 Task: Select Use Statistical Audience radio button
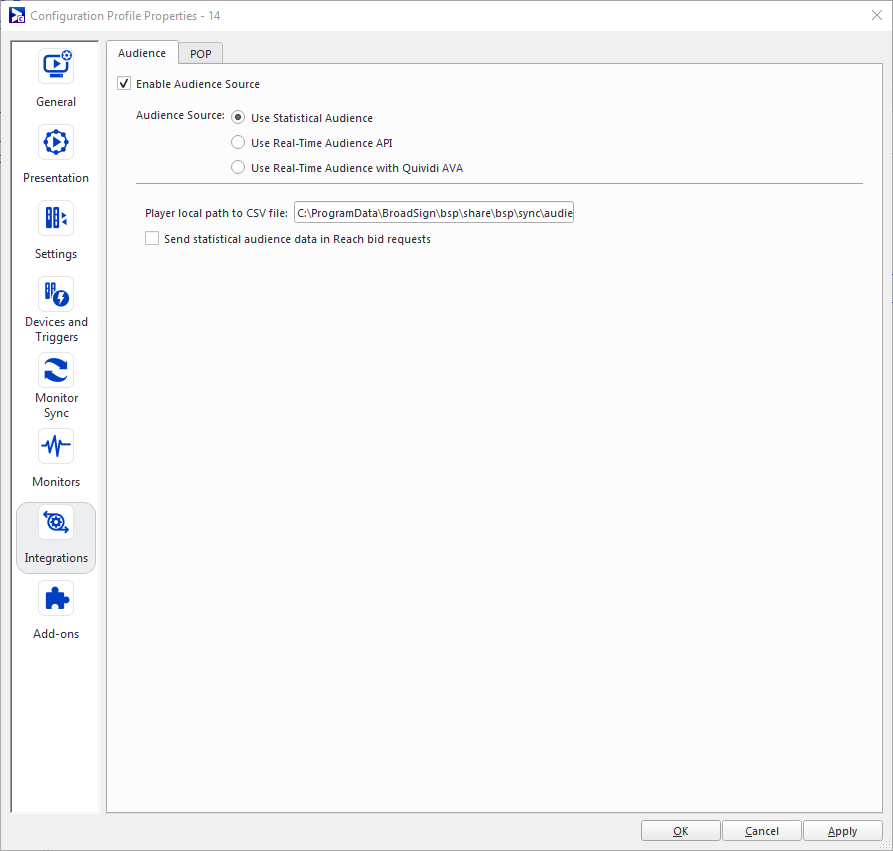pyautogui.click(x=238, y=118)
